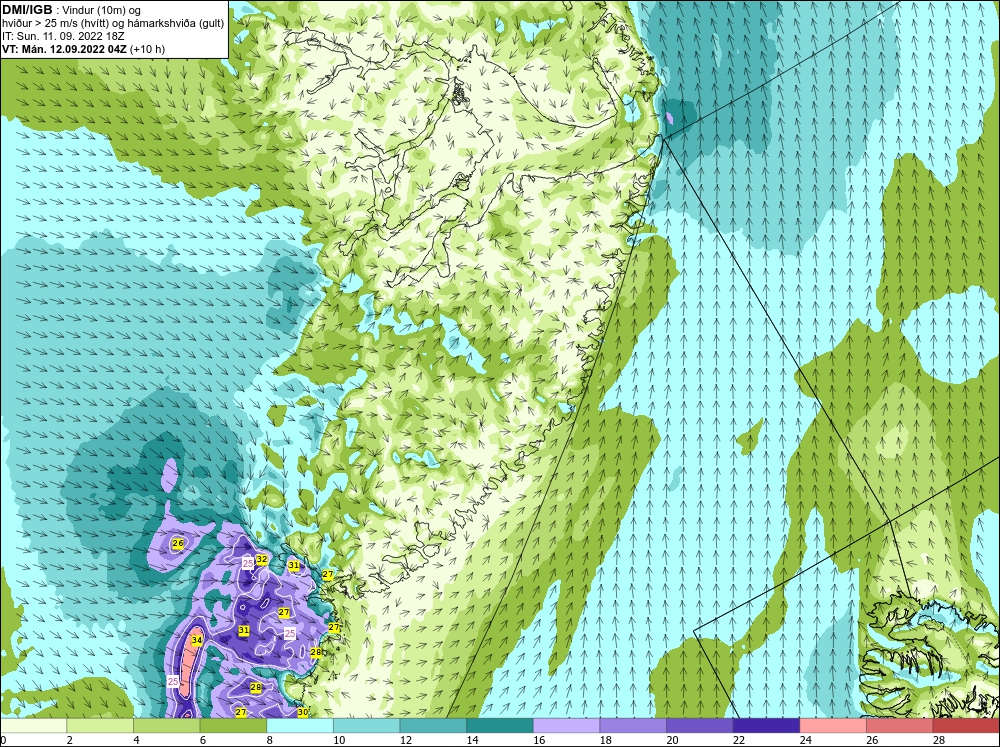Pick the medium purple 18–20 m/s legend swatch
This screenshot has height=747, width=1000.
[633, 725]
